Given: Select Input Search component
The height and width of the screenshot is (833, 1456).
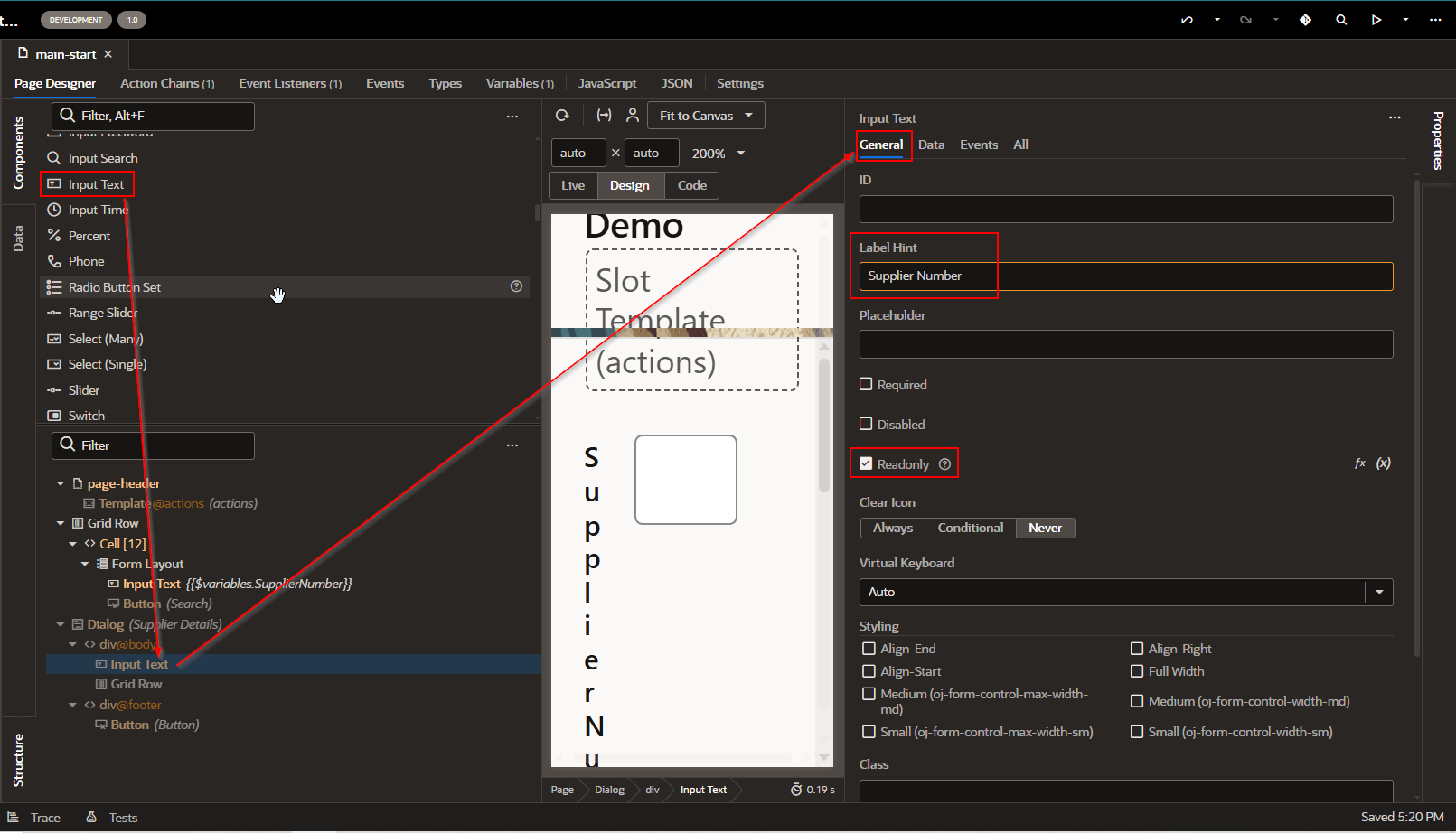Looking at the screenshot, I should point(103,158).
